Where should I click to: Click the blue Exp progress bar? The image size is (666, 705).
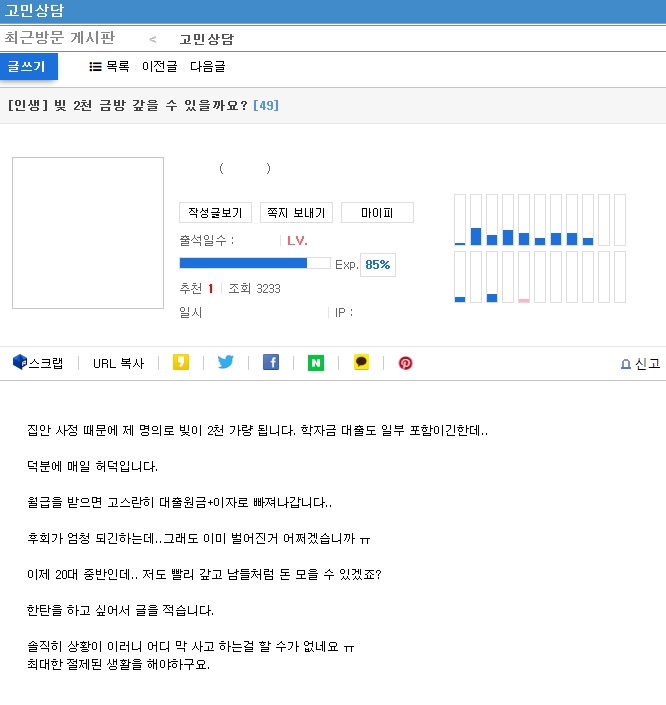click(255, 263)
